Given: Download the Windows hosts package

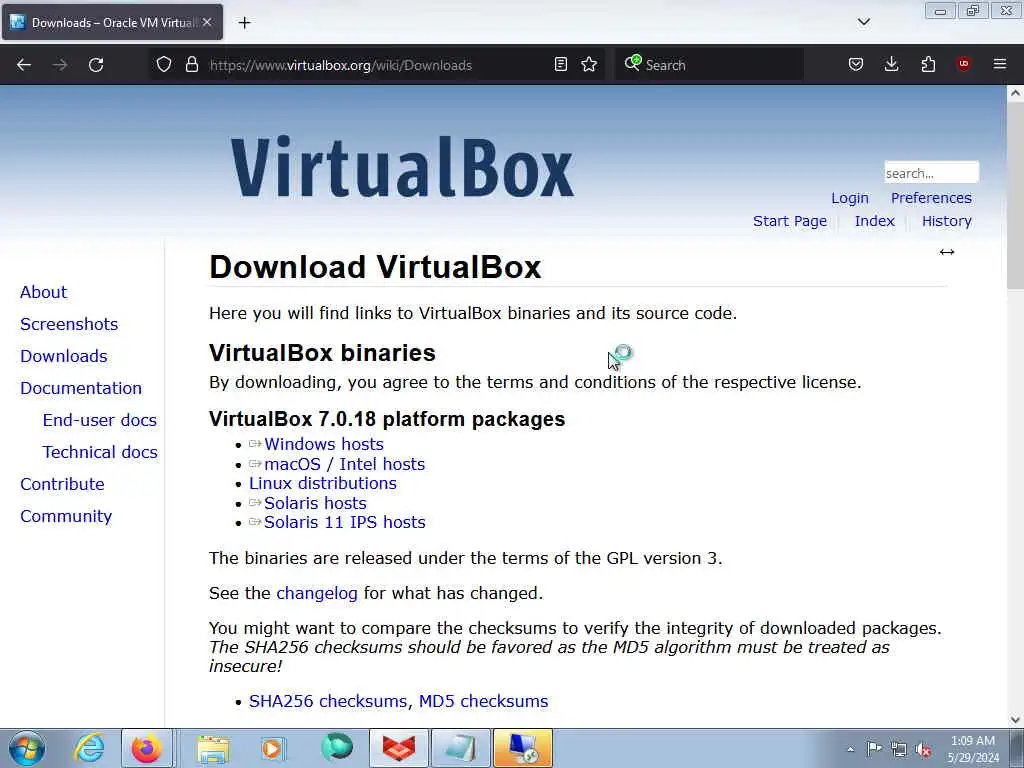Looking at the screenshot, I should point(324,444).
